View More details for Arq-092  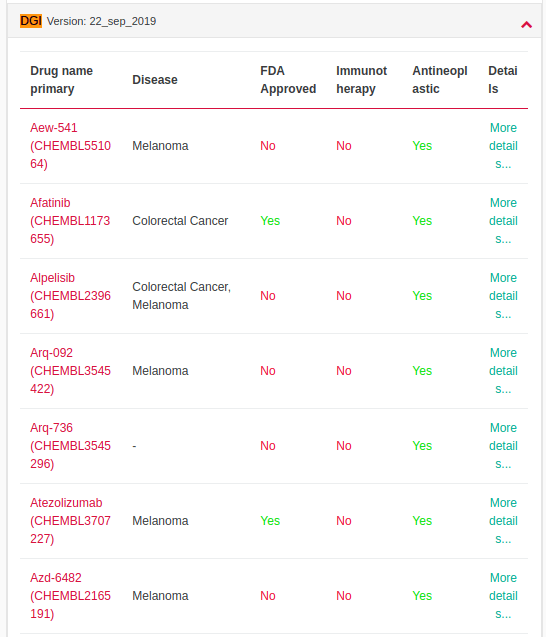(x=503, y=370)
